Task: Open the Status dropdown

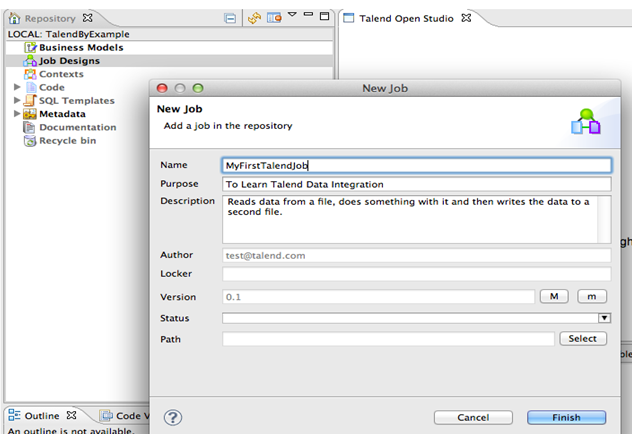Action: [x=604, y=318]
